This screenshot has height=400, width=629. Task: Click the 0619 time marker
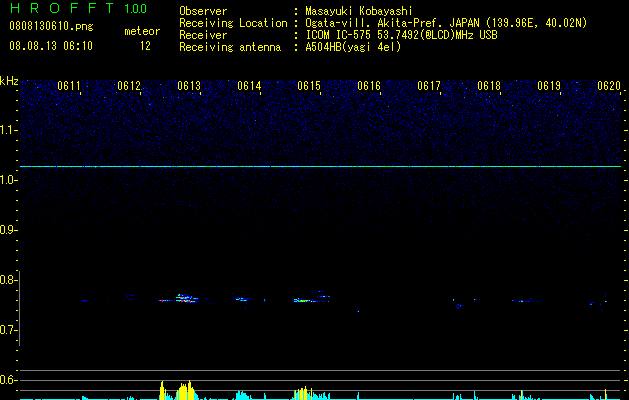point(549,86)
